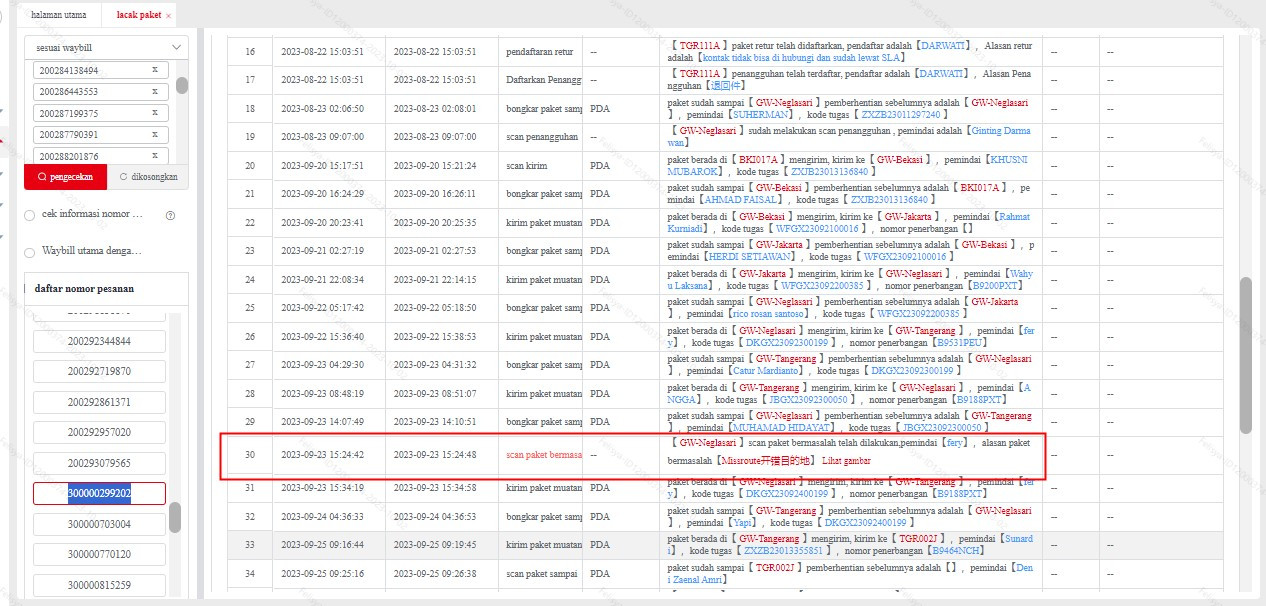Screen dimensions: 1266x606
Task: Select order number 200292957020
Action: click(x=99, y=433)
